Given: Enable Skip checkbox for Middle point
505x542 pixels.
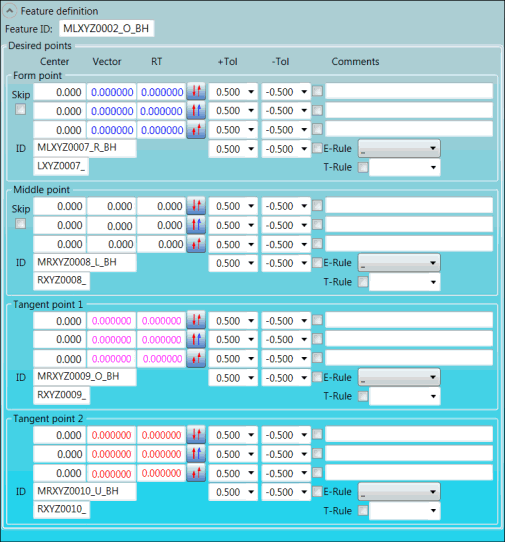Looking at the screenshot, I should pyautogui.click(x=20, y=224).
